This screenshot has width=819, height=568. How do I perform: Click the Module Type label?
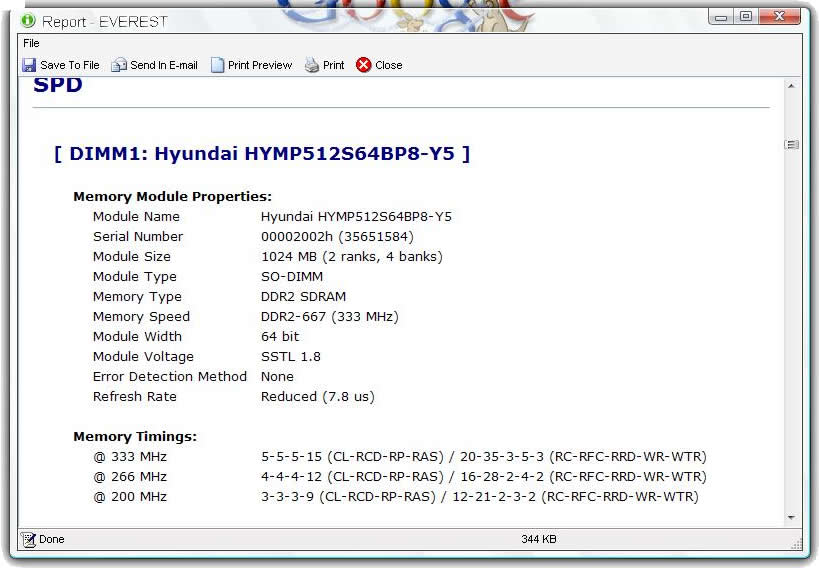pos(135,277)
